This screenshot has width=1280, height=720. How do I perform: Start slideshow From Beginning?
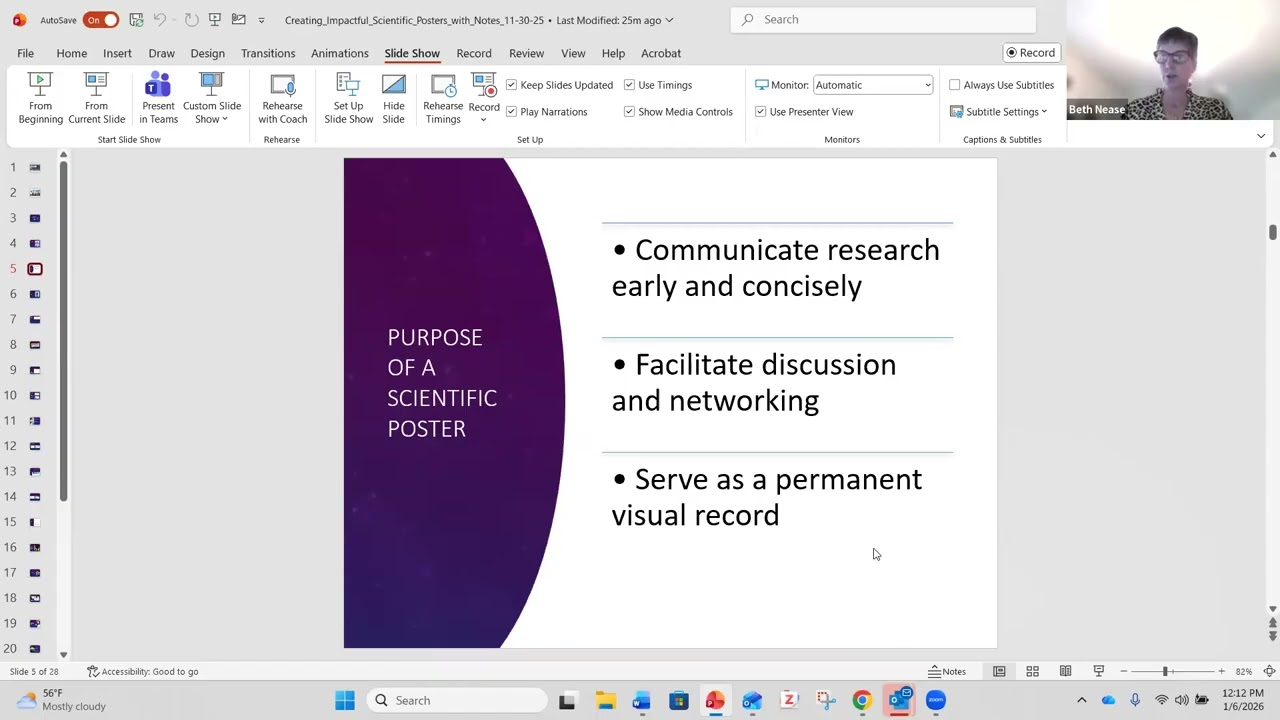coord(40,98)
